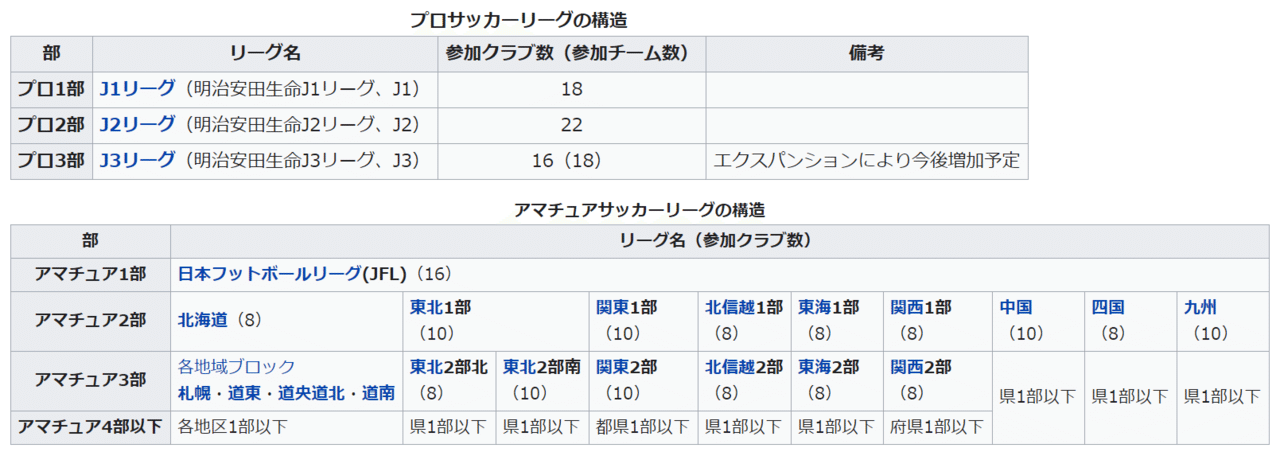
Task: Open the J2リーグ link
Action: pos(137,125)
